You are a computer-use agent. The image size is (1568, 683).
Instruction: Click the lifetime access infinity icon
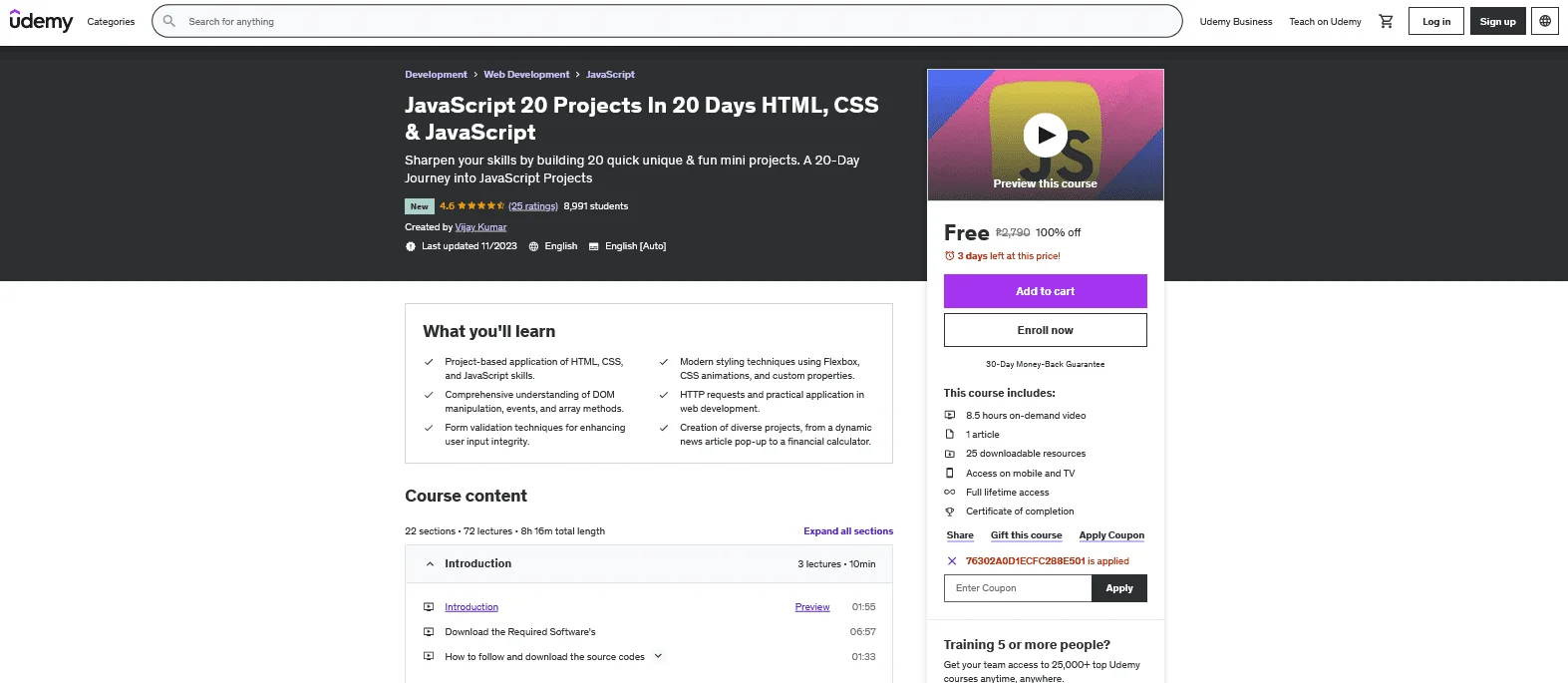tap(950, 493)
